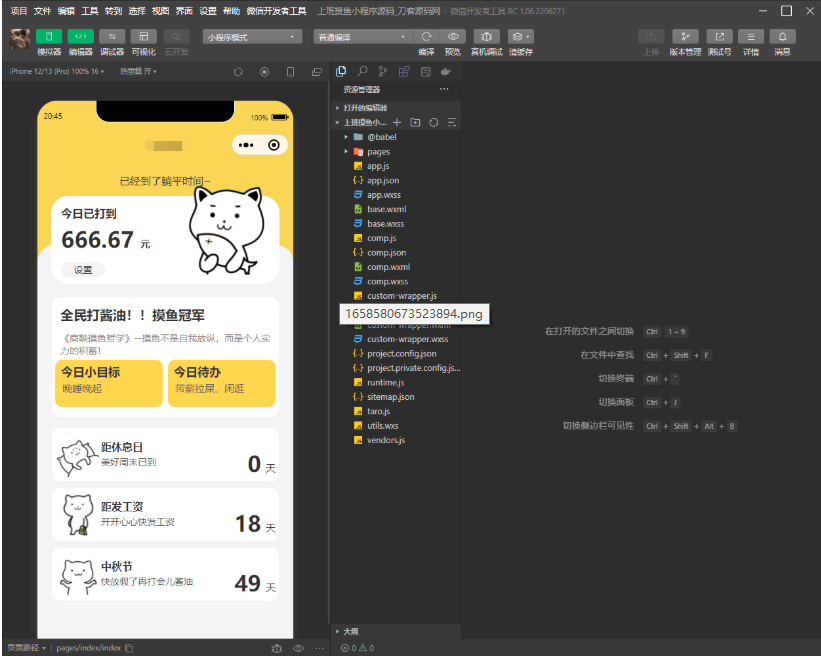The height and width of the screenshot is (656, 821).
Task: Refresh the file explorer tree
Action: [x=433, y=122]
